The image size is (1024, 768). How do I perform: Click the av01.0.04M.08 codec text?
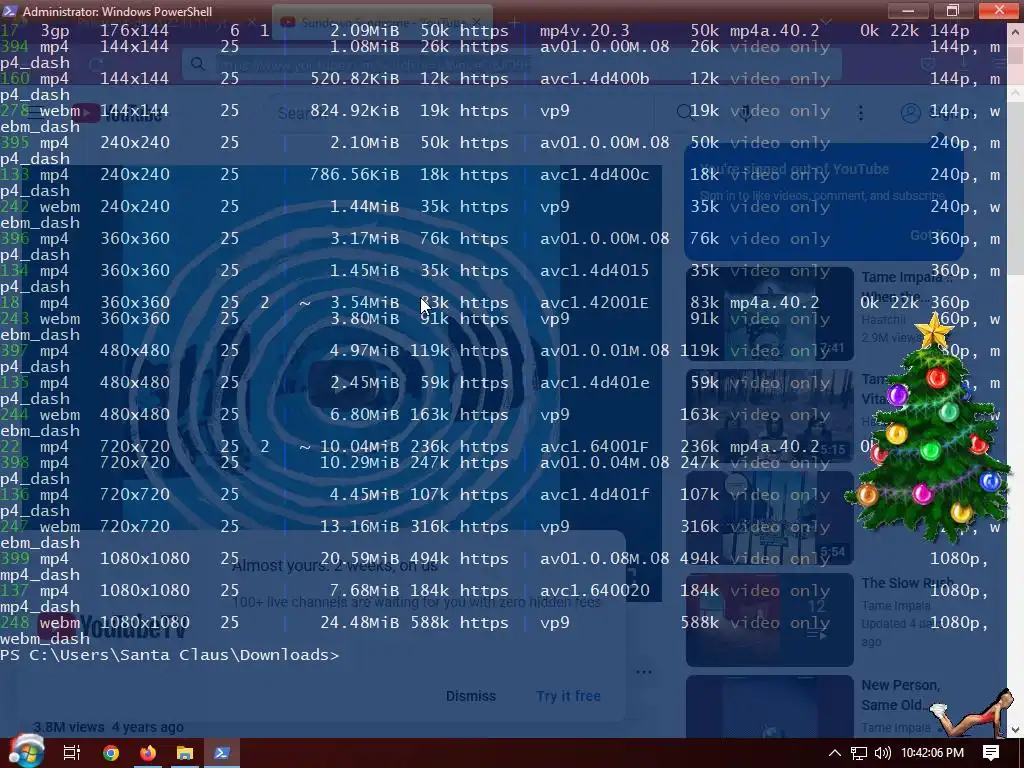click(x=605, y=462)
